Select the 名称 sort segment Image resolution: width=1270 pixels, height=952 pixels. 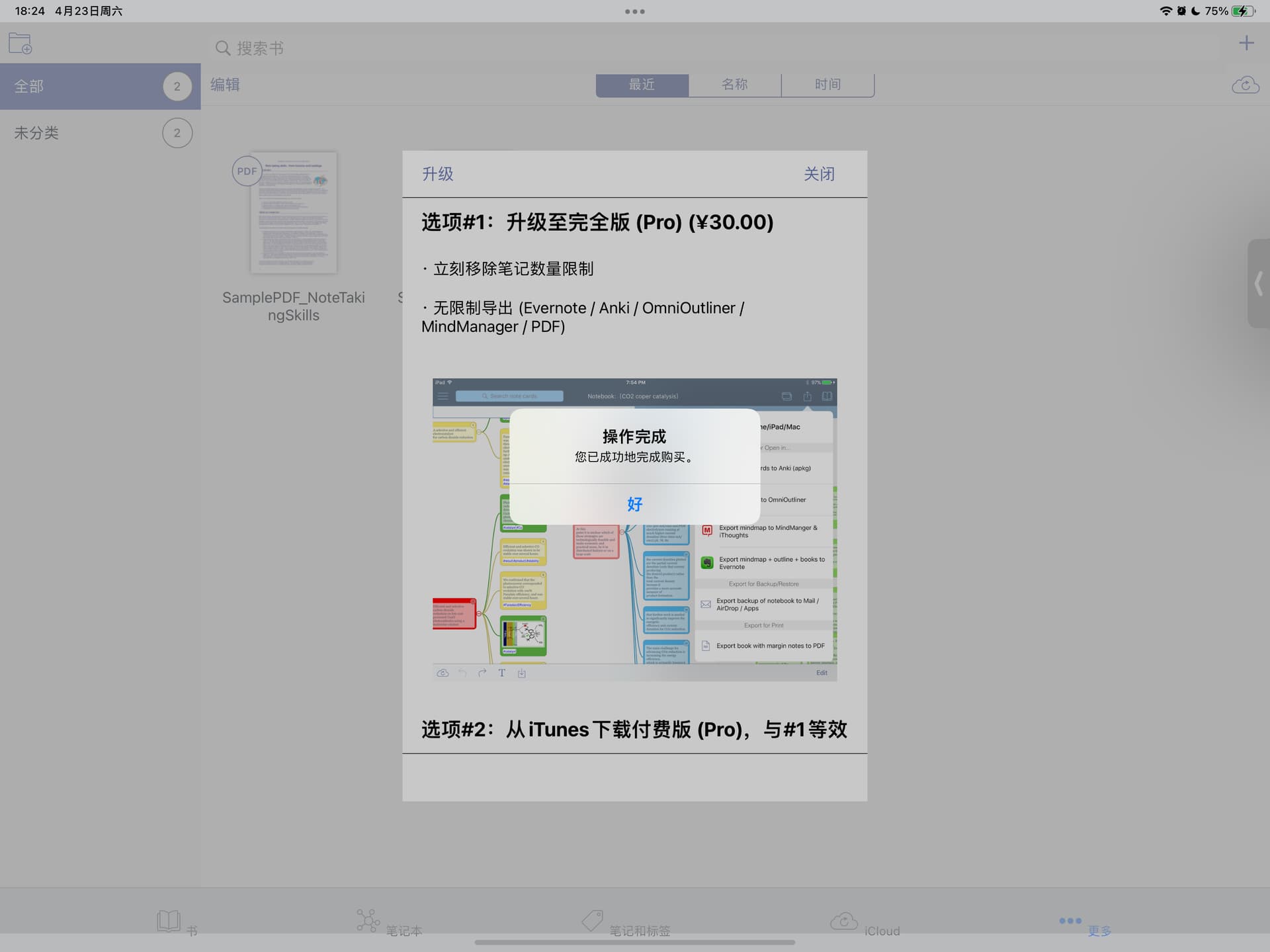pos(734,85)
